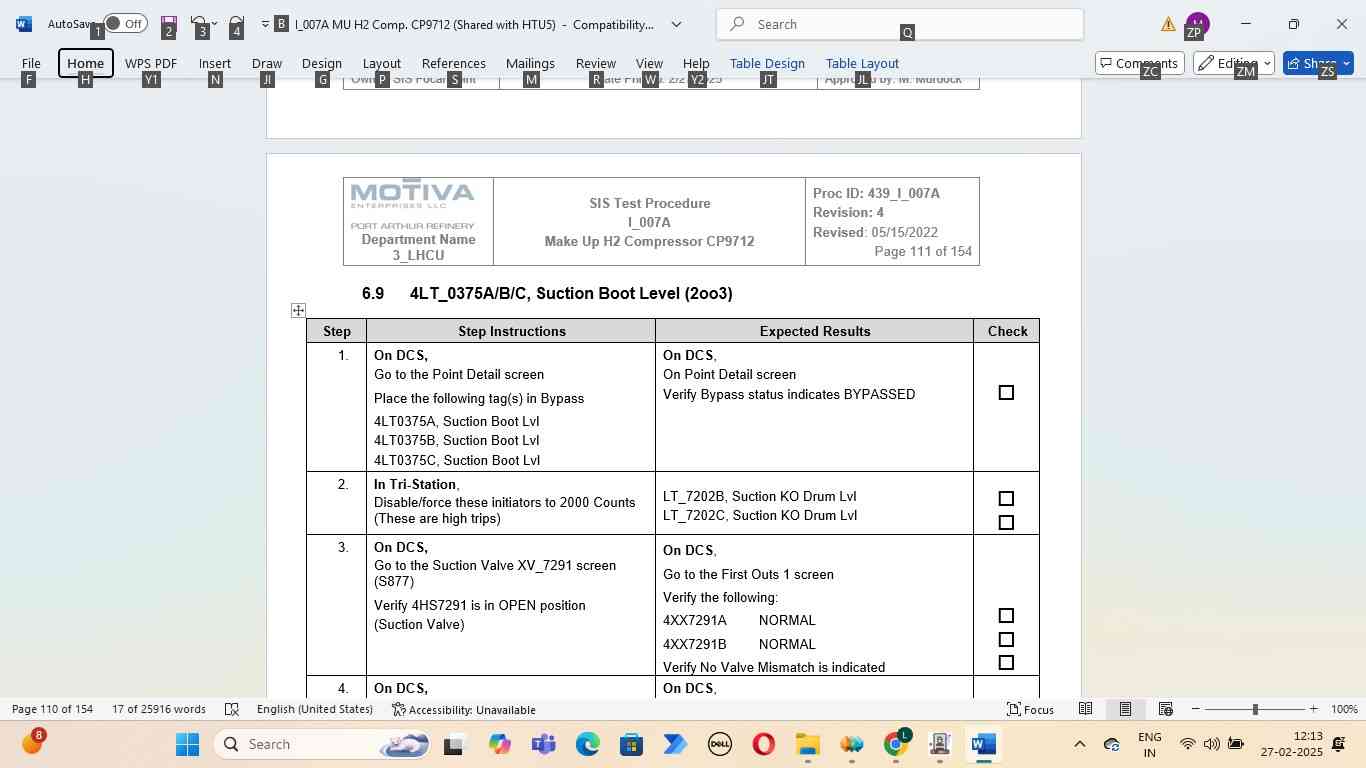This screenshot has height=768, width=1366.
Task: Toggle AutoSave switch on
Action: point(124,23)
